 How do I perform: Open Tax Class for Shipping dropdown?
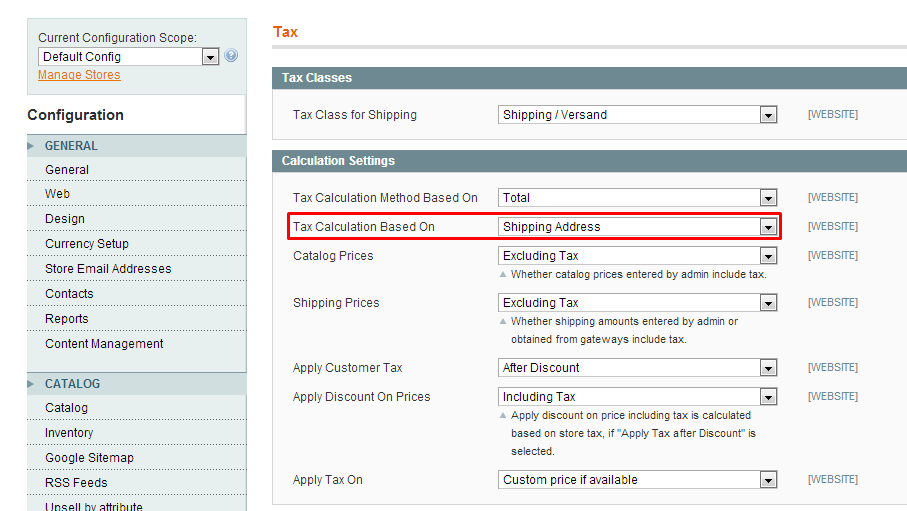637,115
